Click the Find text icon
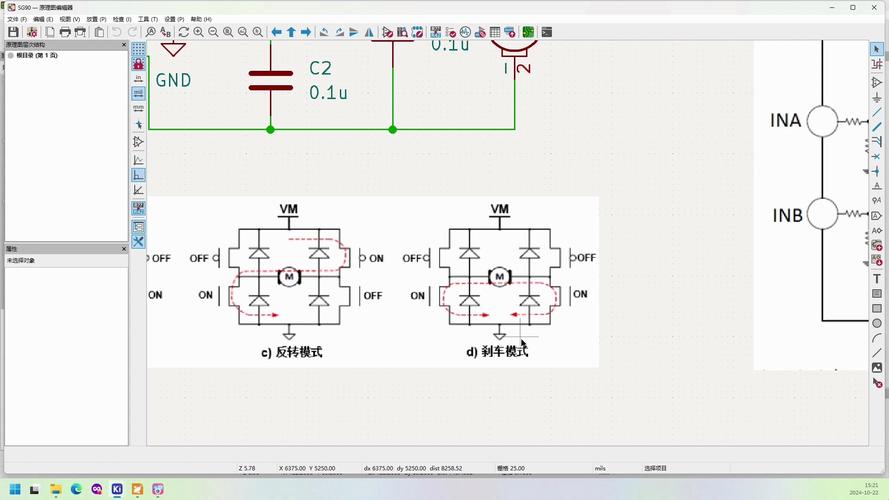This screenshot has width=889, height=500. click(x=150, y=32)
